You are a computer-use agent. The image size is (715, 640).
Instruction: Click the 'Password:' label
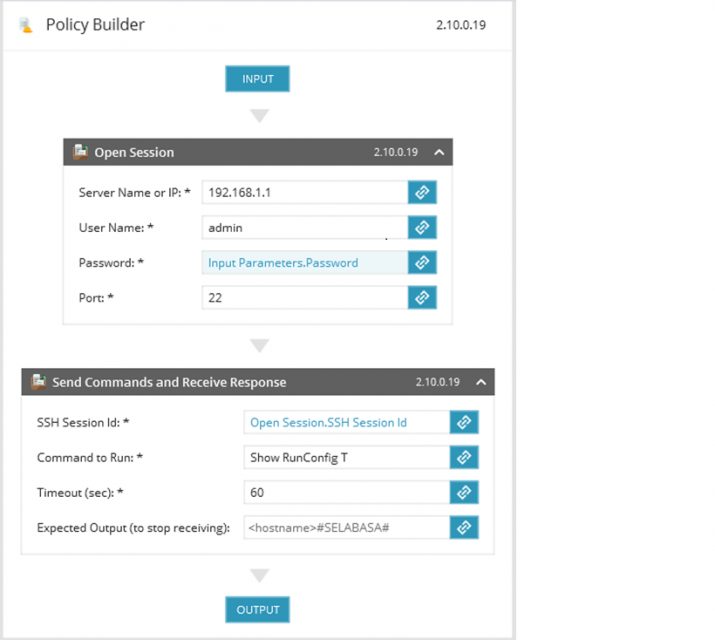click(x=111, y=263)
